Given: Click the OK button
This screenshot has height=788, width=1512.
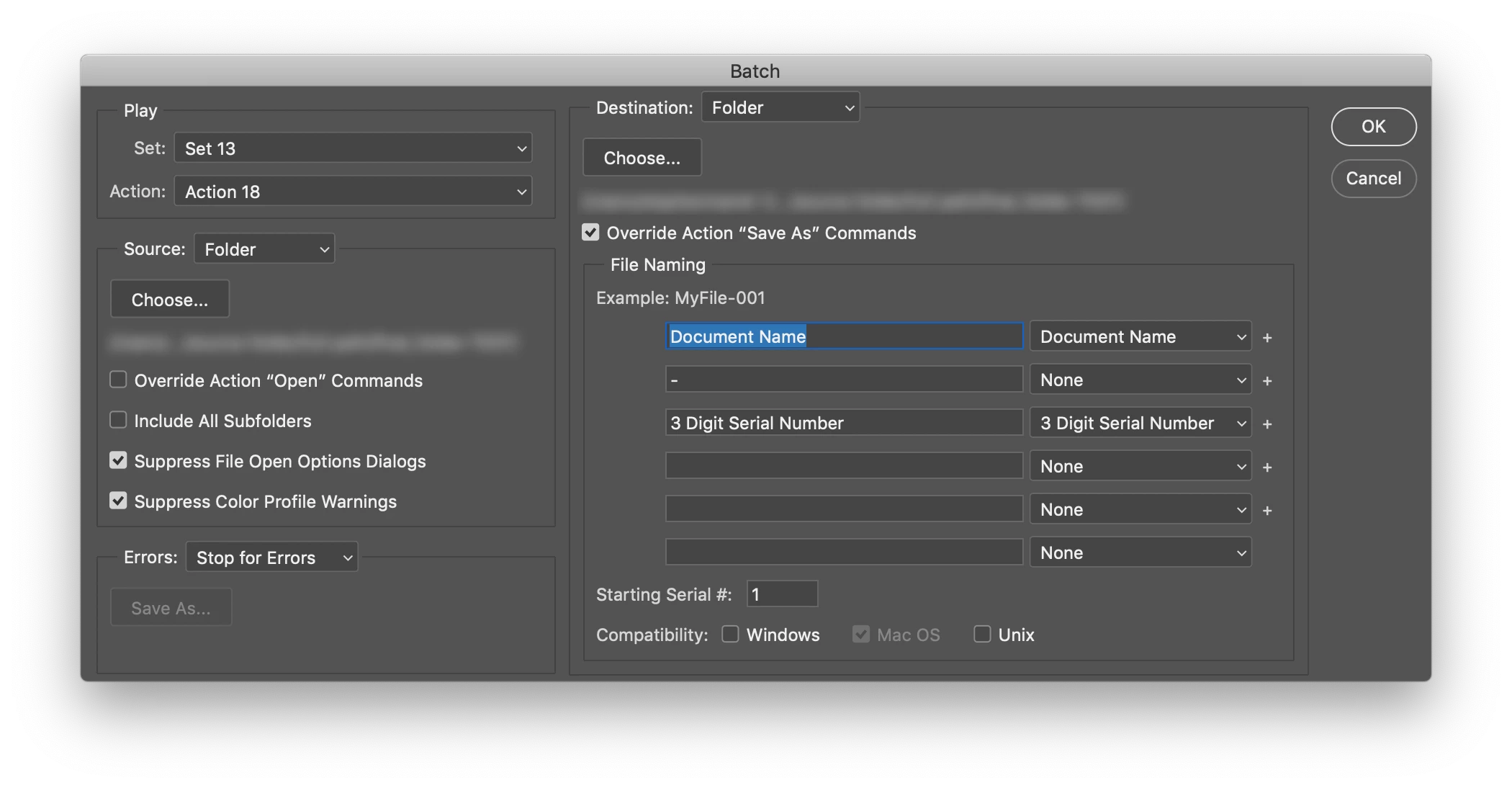Looking at the screenshot, I should (x=1373, y=127).
